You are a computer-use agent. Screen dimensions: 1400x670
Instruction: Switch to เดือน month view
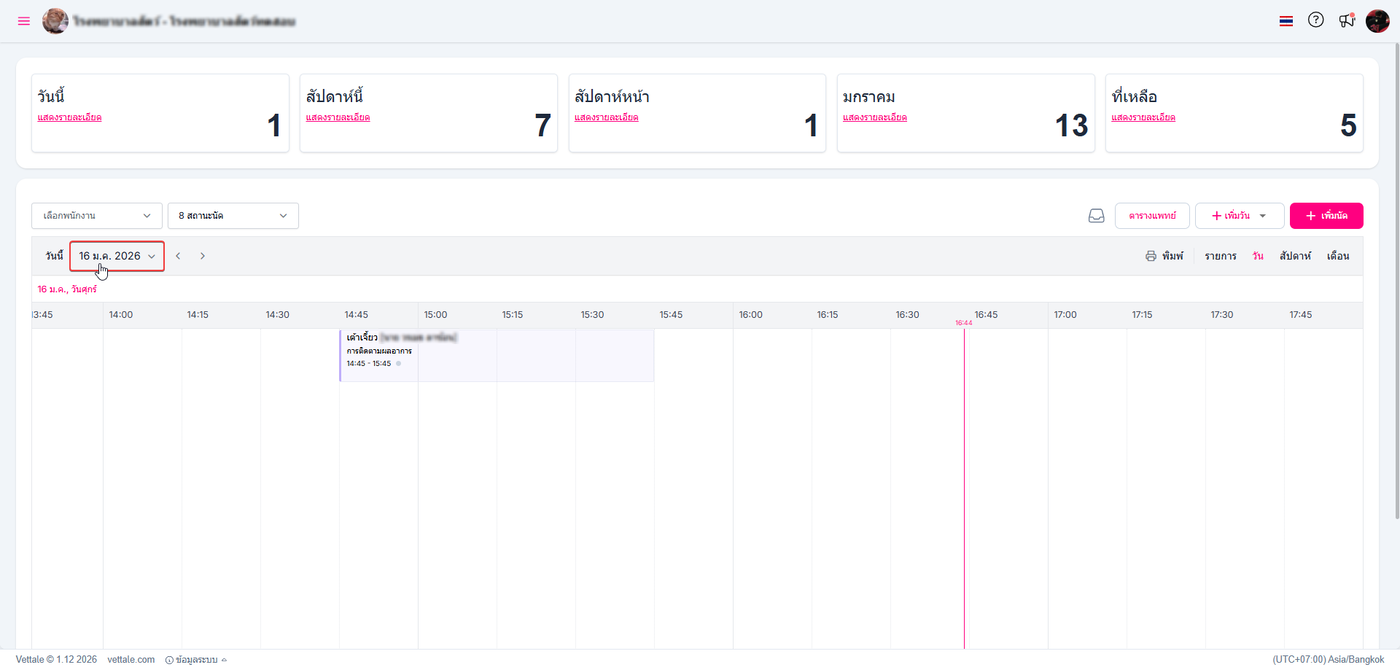(x=1338, y=256)
